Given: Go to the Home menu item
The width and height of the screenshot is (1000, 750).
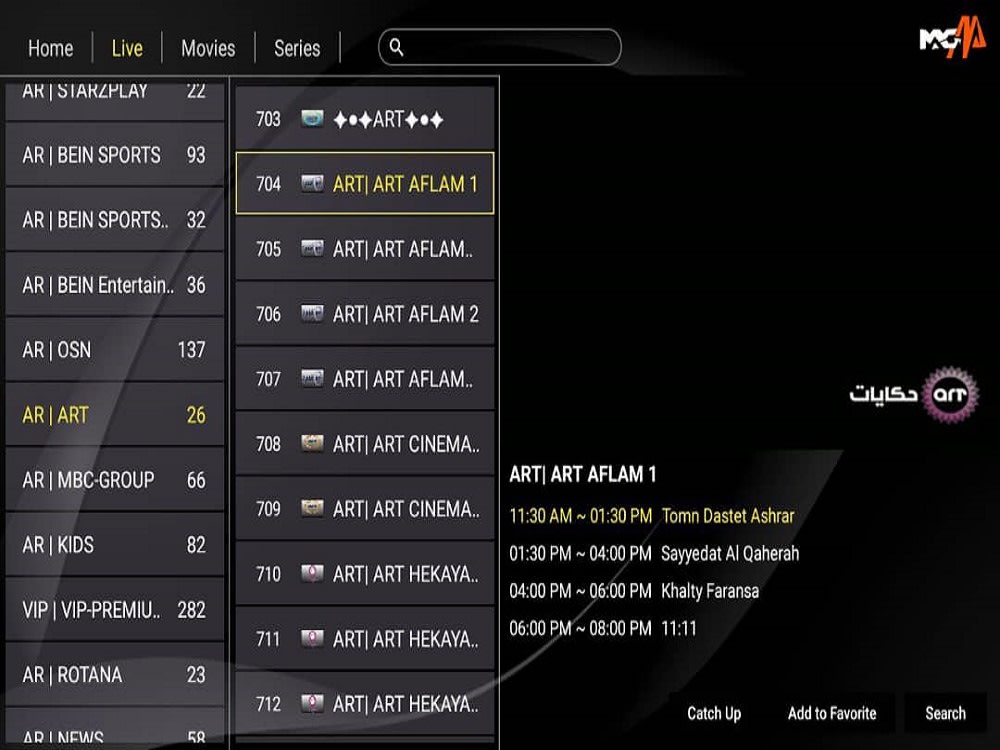Looking at the screenshot, I should pos(50,47).
